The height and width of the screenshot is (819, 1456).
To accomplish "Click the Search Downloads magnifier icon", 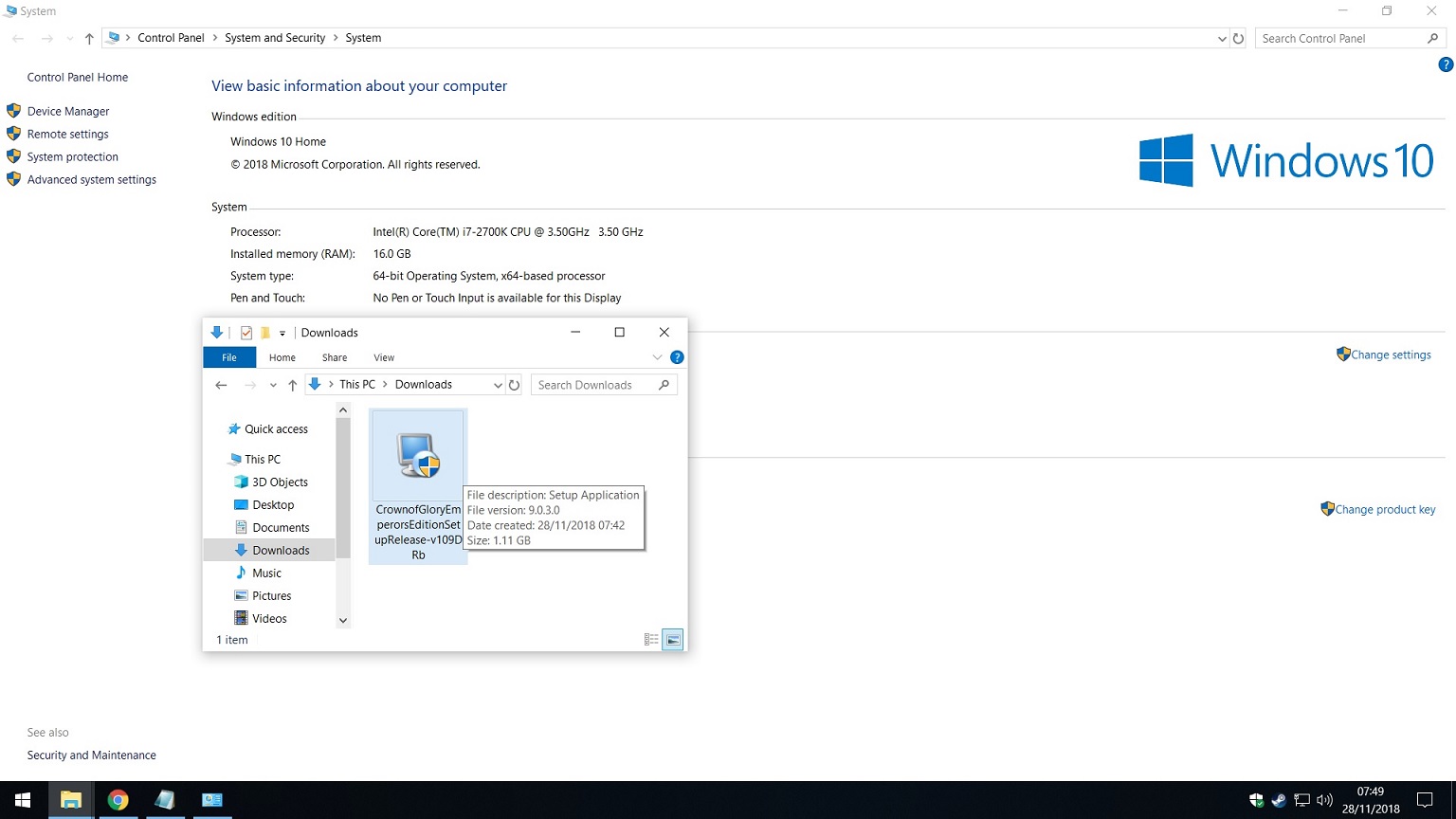I will [664, 385].
